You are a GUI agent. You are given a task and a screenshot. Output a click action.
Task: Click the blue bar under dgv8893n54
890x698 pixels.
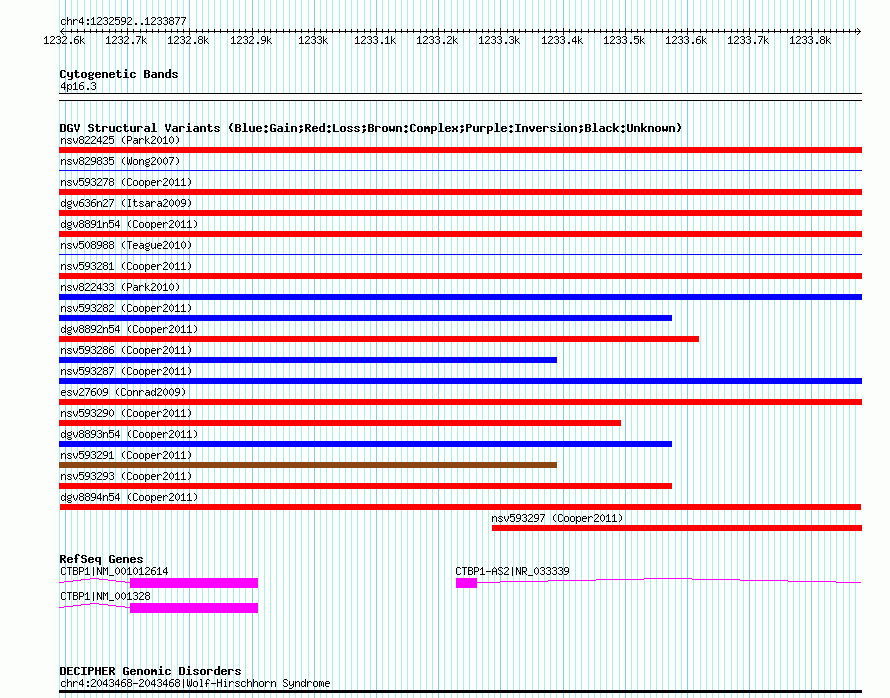(x=366, y=444)
